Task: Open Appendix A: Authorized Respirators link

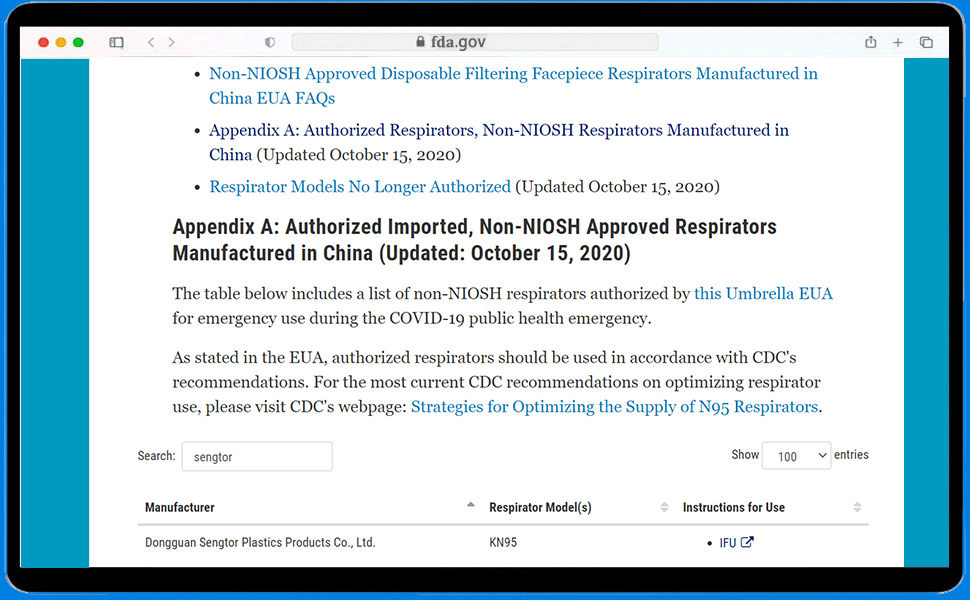Action: (498, 130)
